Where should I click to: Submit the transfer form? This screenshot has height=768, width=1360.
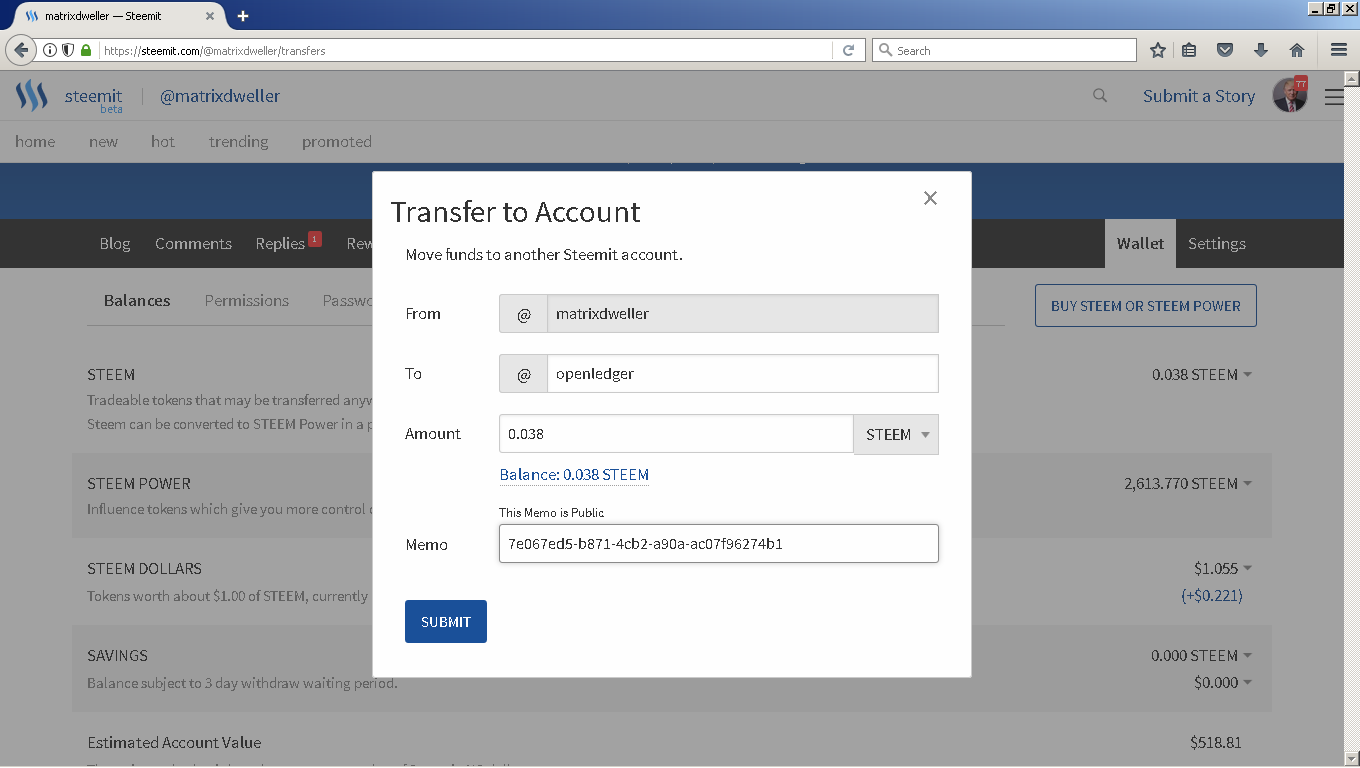click(x=446, y=621)
